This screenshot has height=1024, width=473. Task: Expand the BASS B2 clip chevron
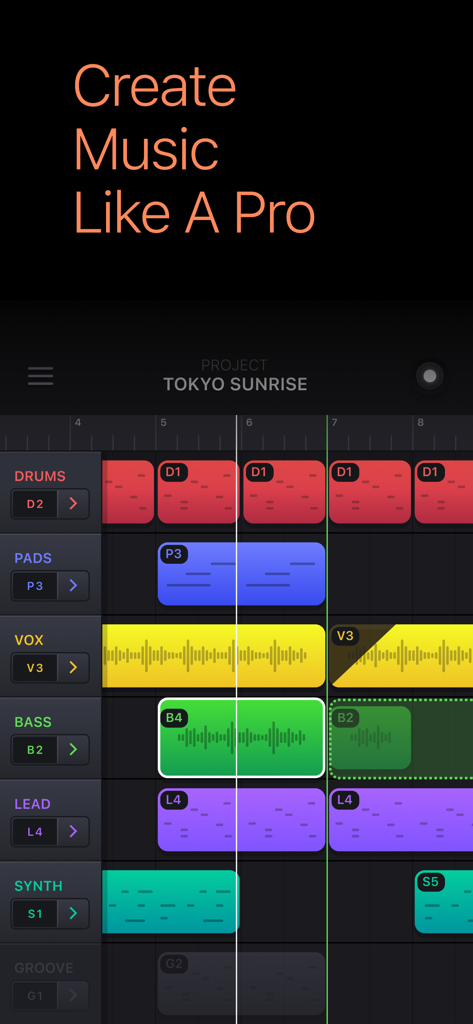73,750
